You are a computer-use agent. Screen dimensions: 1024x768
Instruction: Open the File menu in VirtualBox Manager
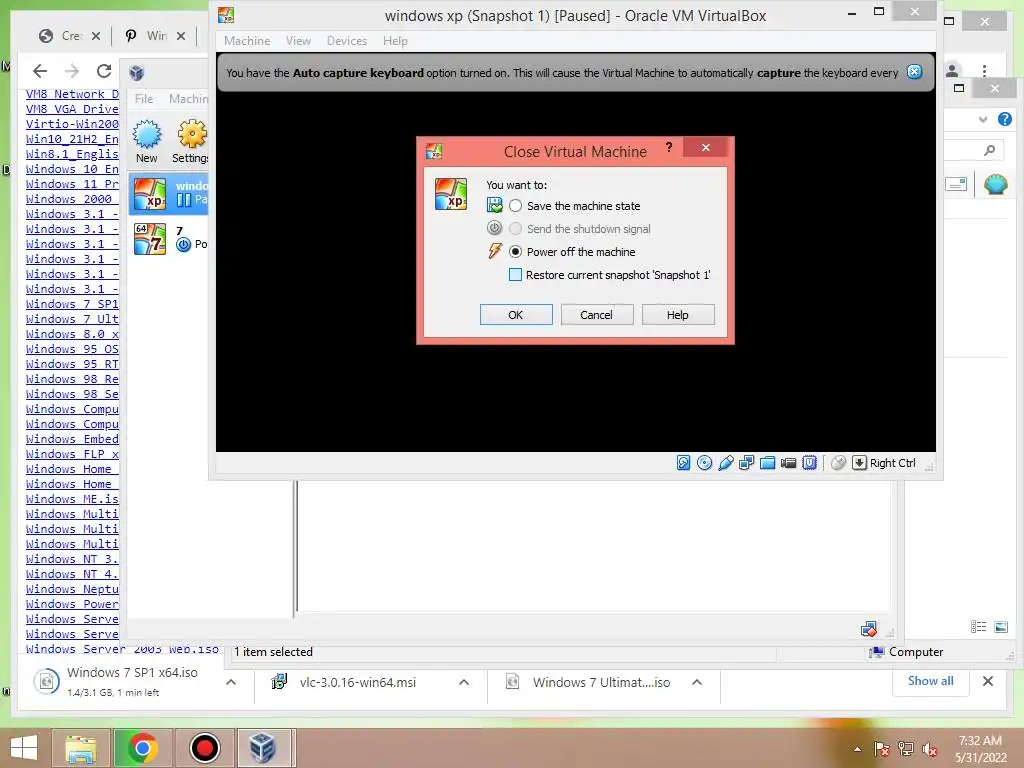[x=144, y=99]
